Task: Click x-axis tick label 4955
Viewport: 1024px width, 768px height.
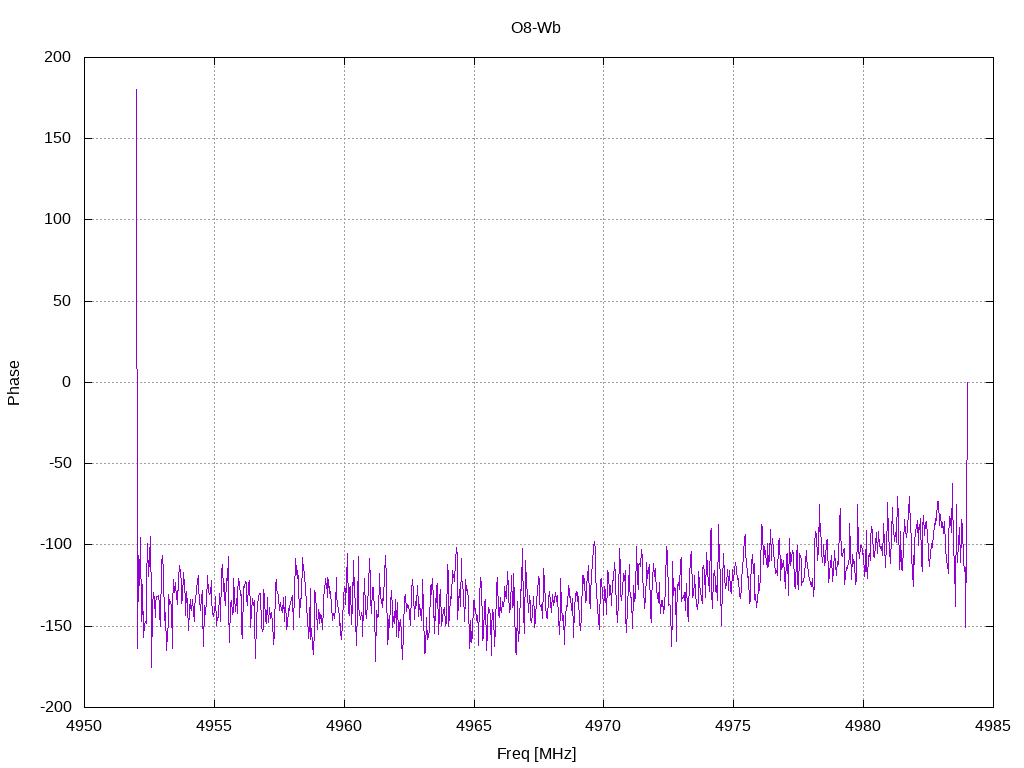Action: [214, 726]
